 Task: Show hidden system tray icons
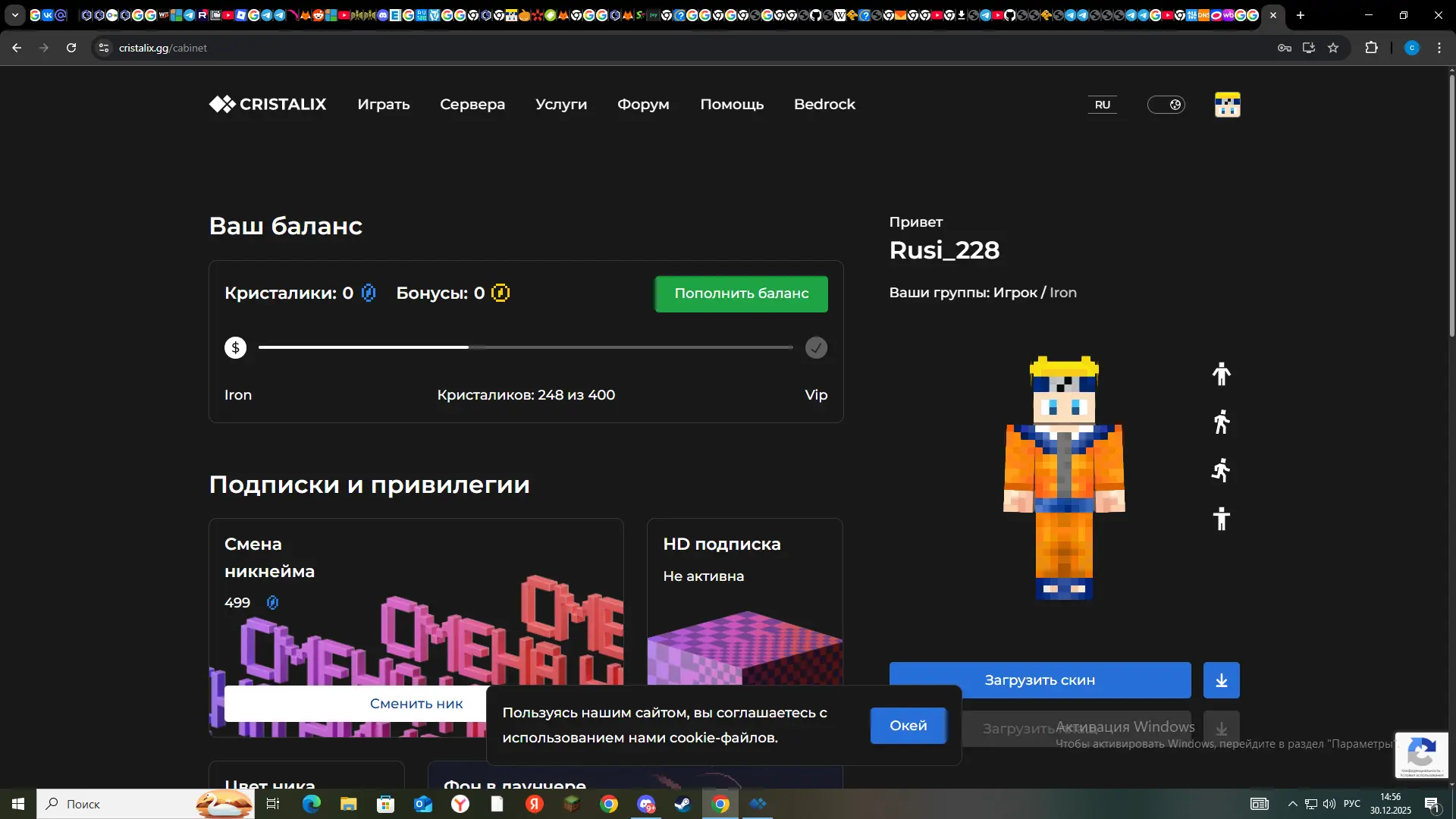coord(1293,804)
